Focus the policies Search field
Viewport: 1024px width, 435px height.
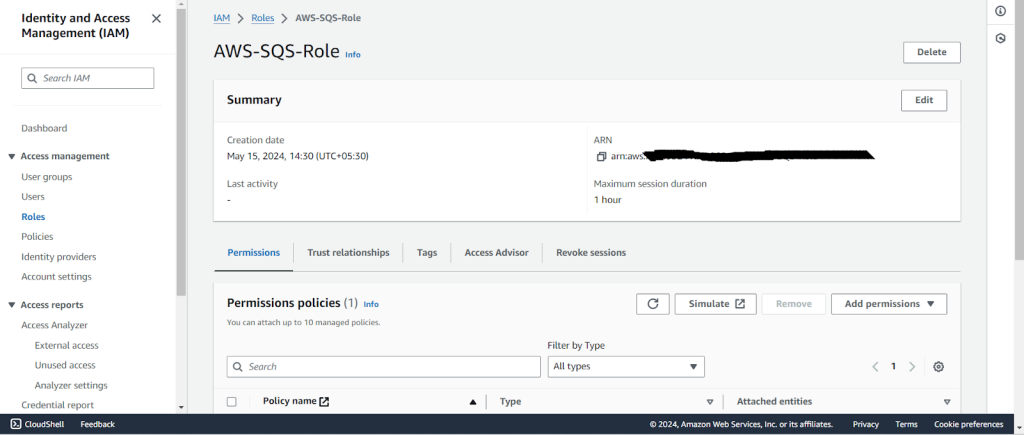[x=383, y=366]
